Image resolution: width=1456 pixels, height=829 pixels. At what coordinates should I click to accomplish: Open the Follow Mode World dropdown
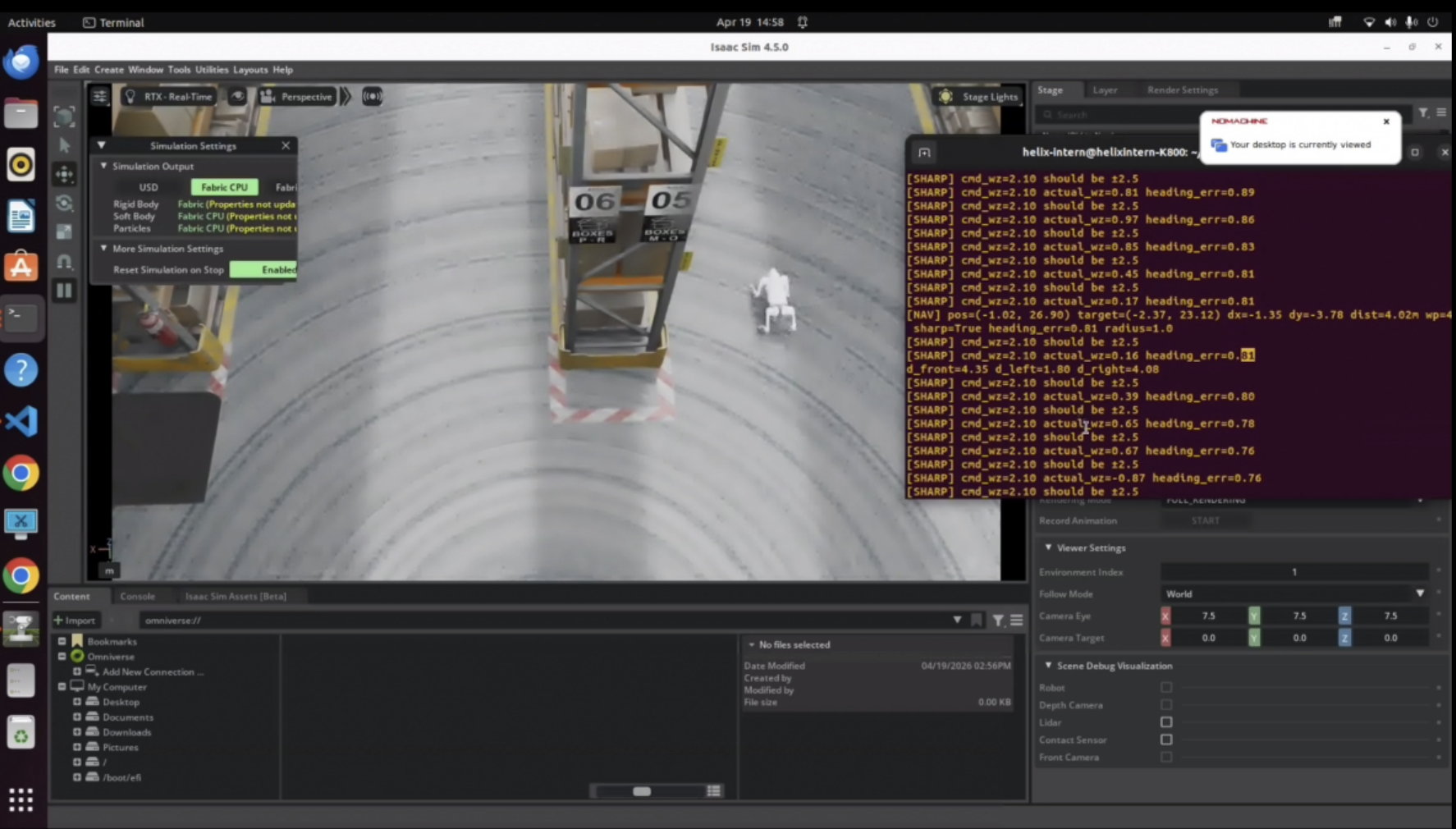click(x=1294, y=593)
